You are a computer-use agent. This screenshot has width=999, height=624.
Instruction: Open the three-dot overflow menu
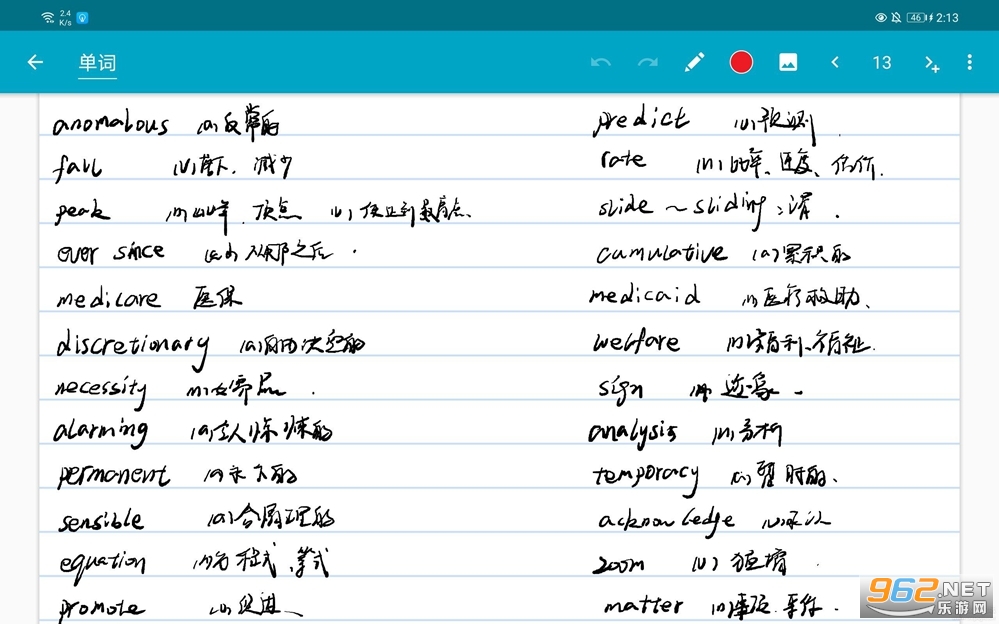(x=969, y=62)
